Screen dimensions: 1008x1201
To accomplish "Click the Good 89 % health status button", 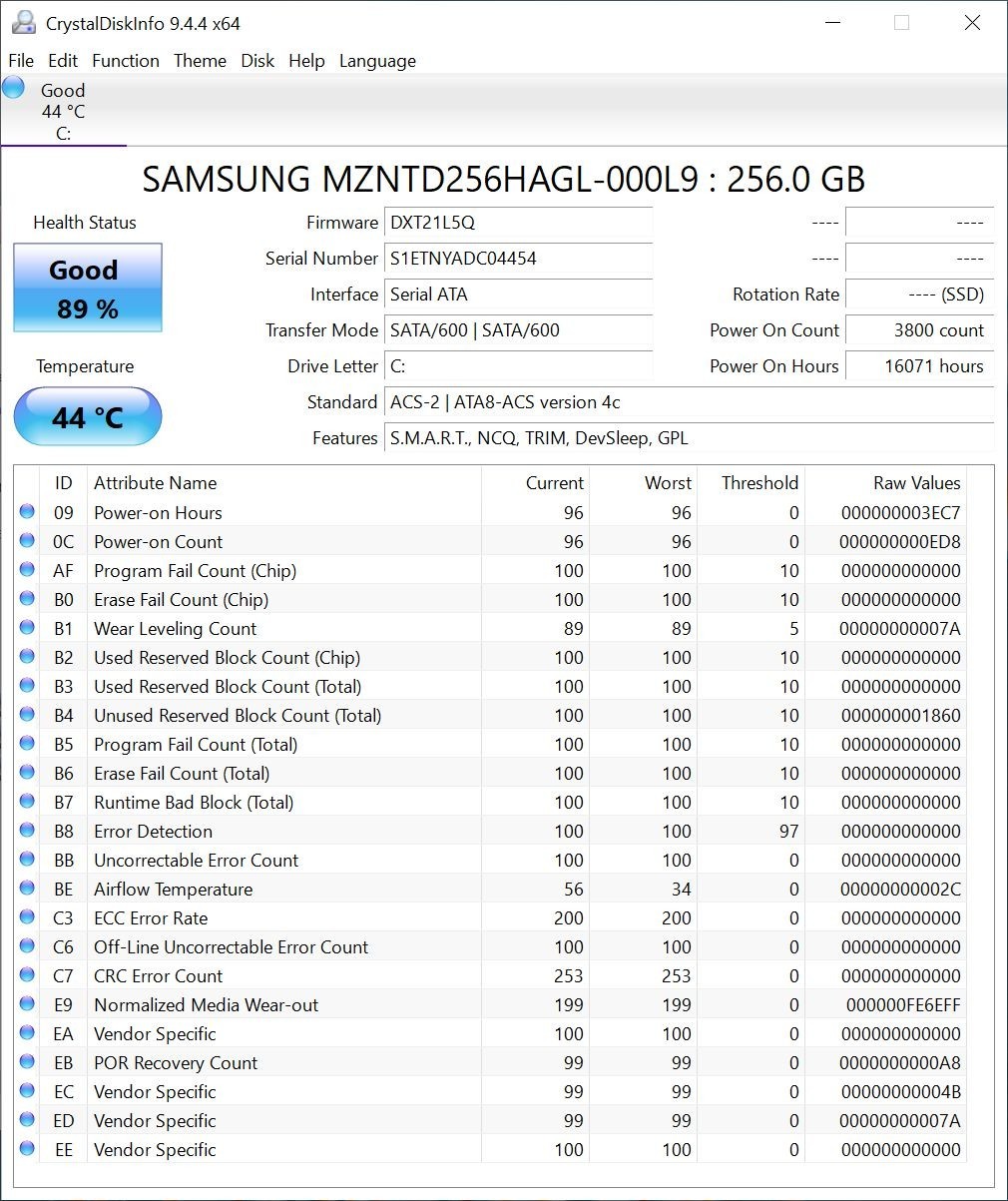I will tap(88, 289).
